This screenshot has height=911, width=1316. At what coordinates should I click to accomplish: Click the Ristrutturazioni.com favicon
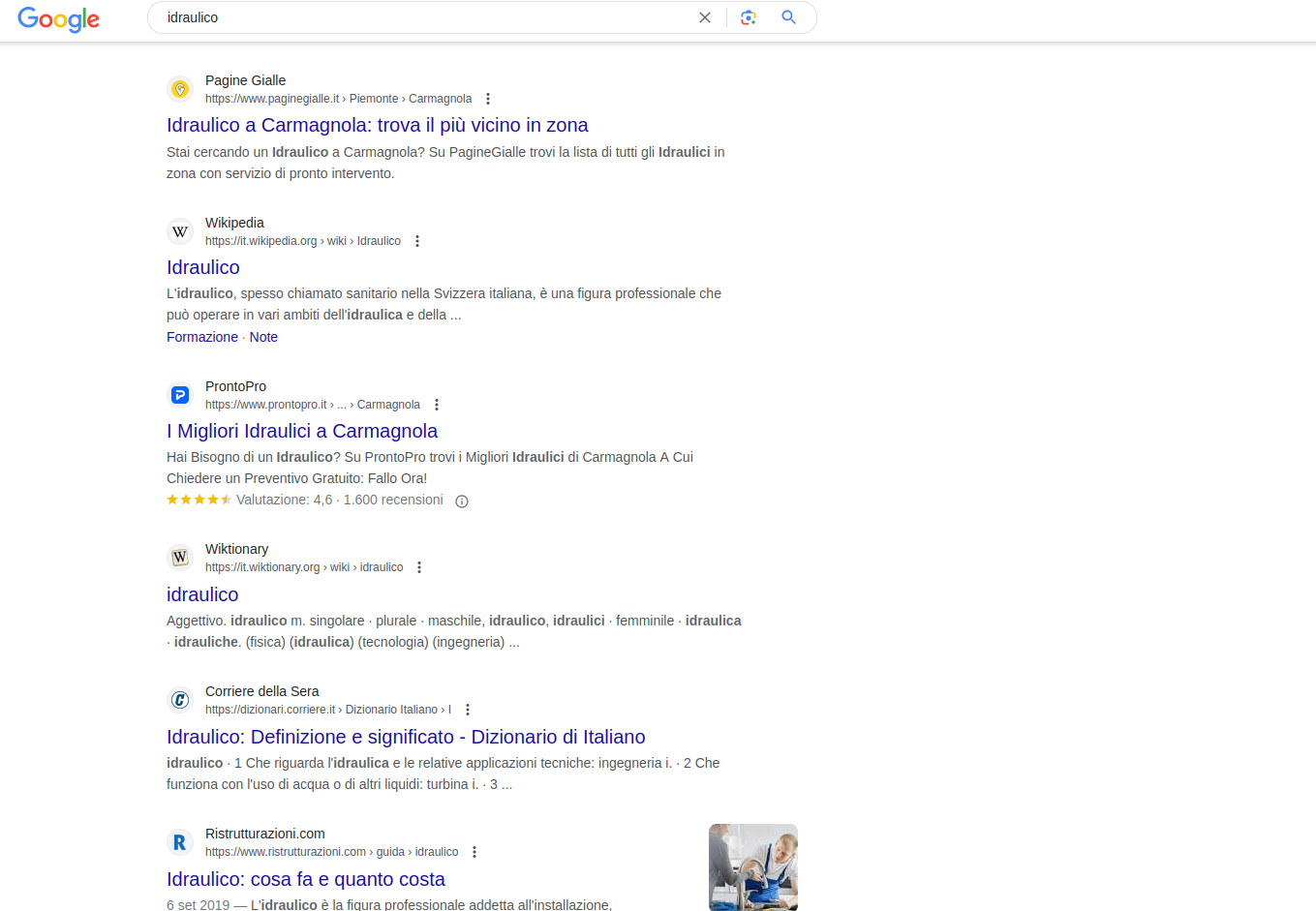pos(180,842)
